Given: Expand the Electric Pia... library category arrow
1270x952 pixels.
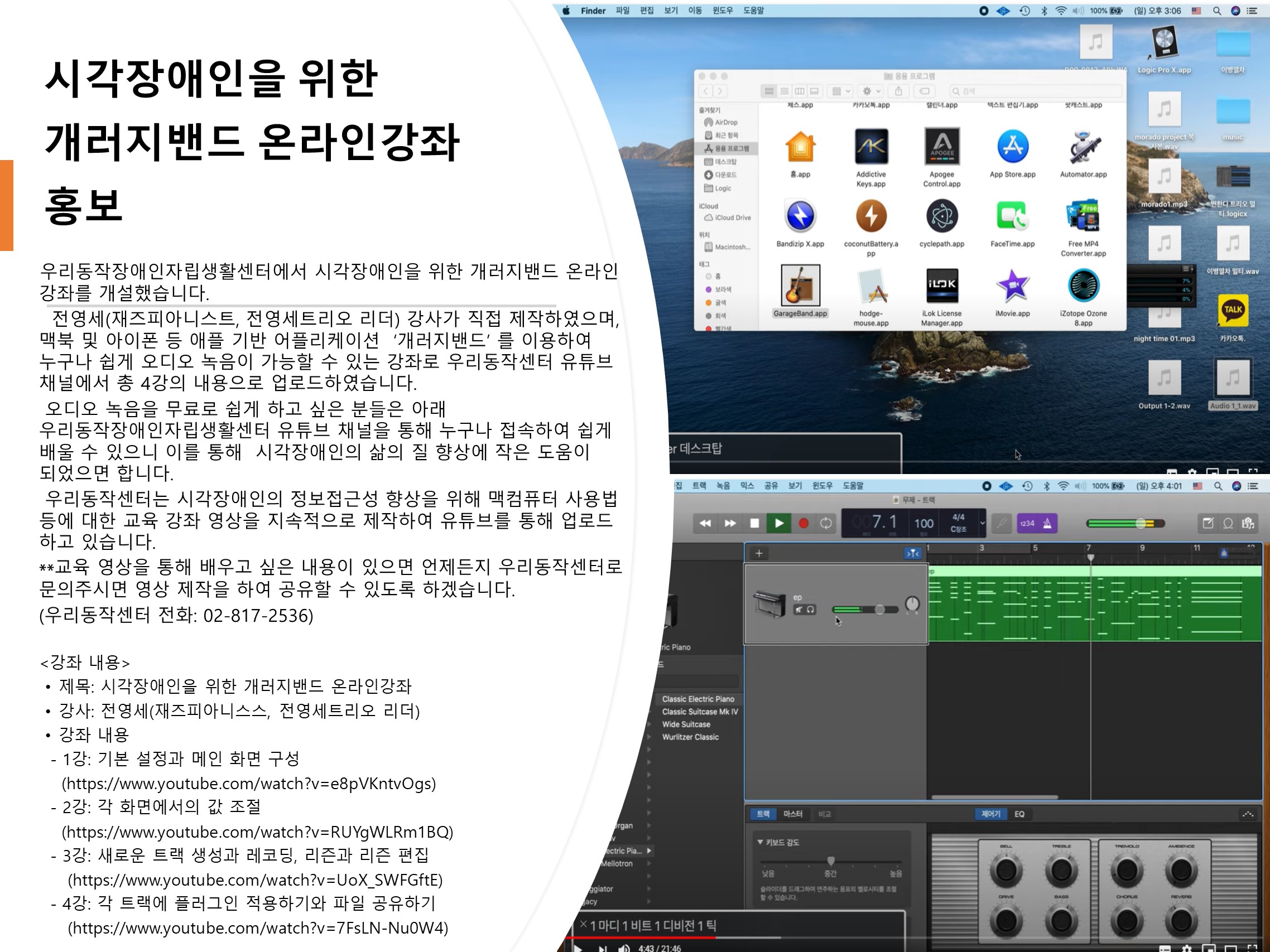Looking at the screenshot, I should pos(650,850).
